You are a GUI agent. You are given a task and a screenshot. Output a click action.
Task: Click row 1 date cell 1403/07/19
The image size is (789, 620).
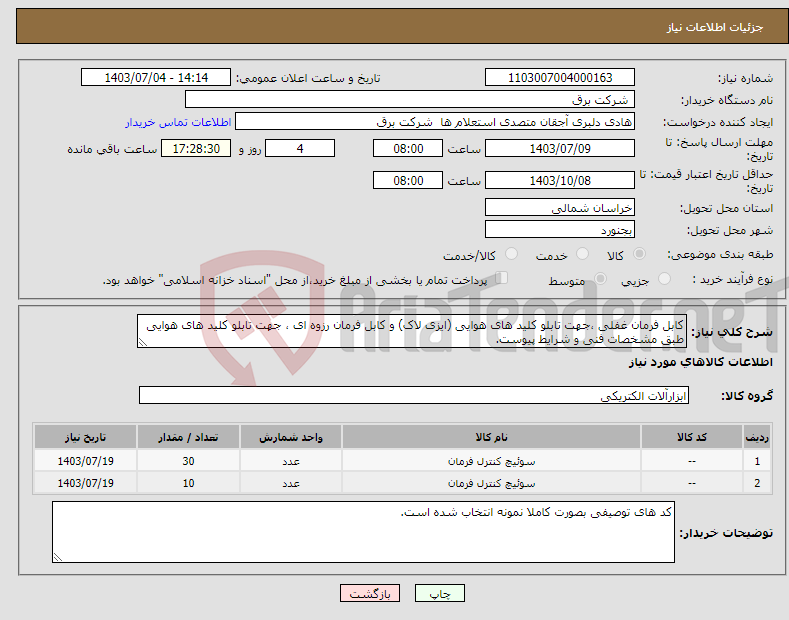[86, 461]
